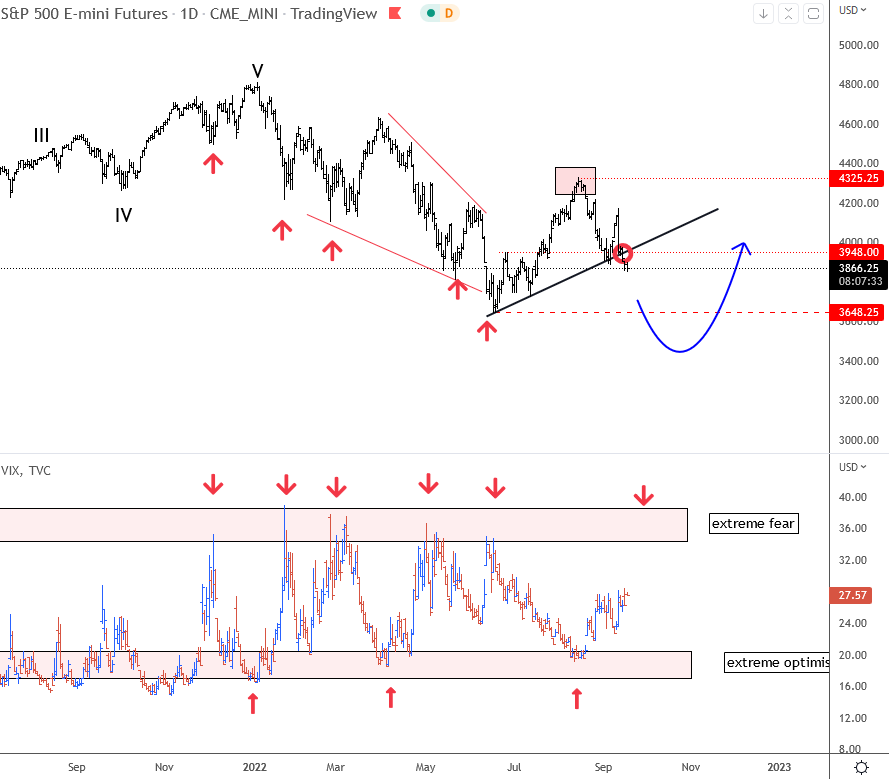Click the 5000.00 price axis label

click(858, 45)
